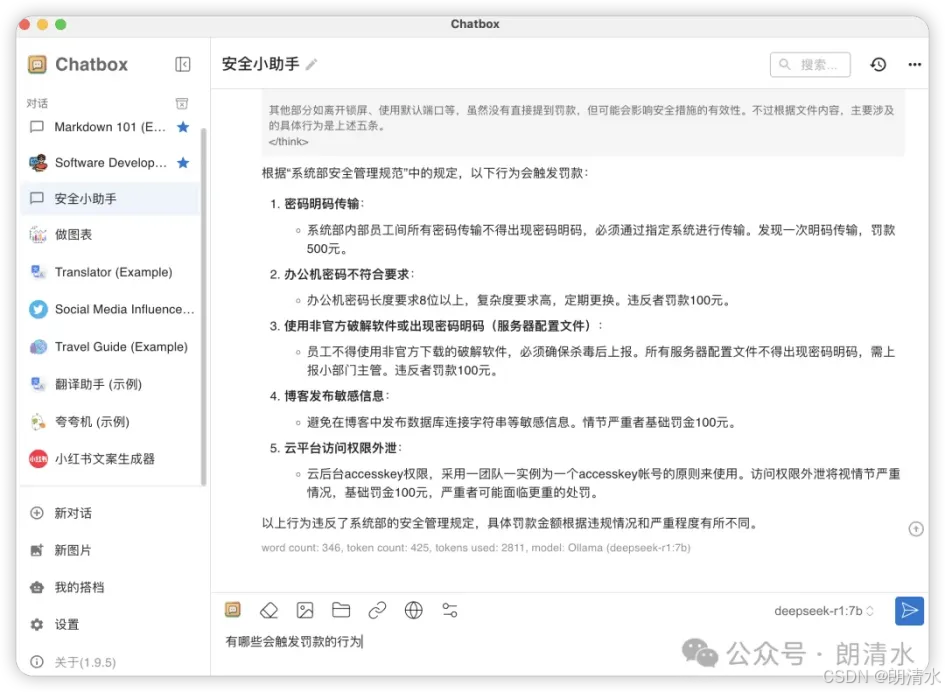This screenshot has height=692, width=945.
Task: Select the 安全小助手 conversation in the sidebar
Action: pos(110,198)
